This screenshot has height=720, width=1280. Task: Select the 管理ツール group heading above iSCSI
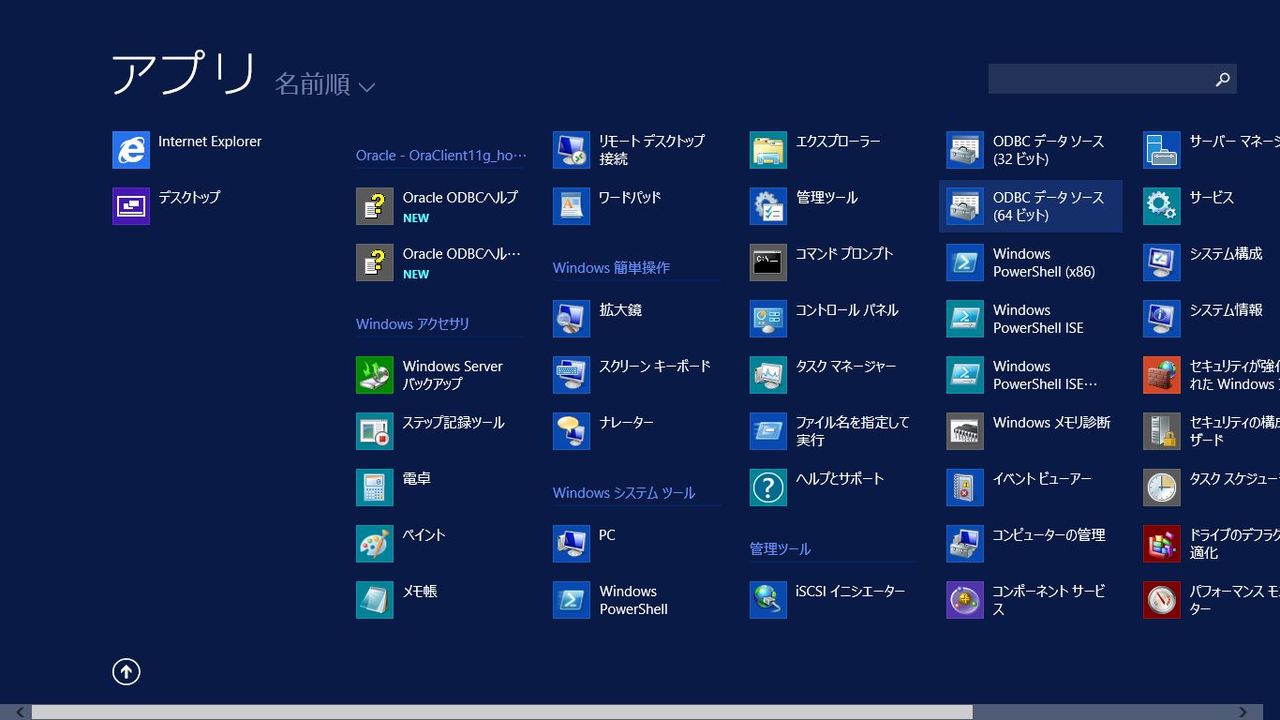pos(780,549)
